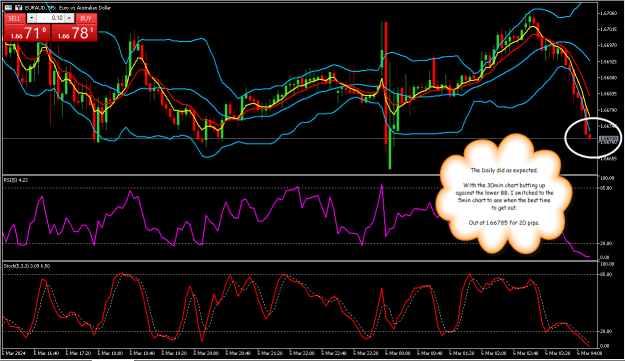625x361 pixels.
Task: Click the EURAUD M5 chart title text
Action: click(68, 8)
